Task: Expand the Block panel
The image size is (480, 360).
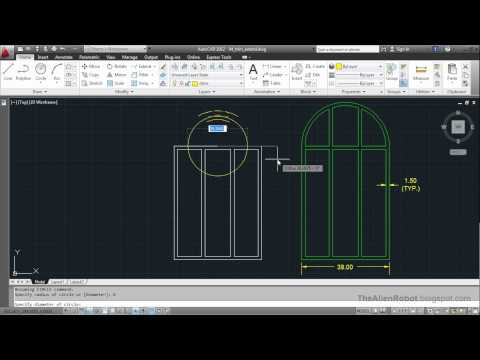Action: (308, 91)
